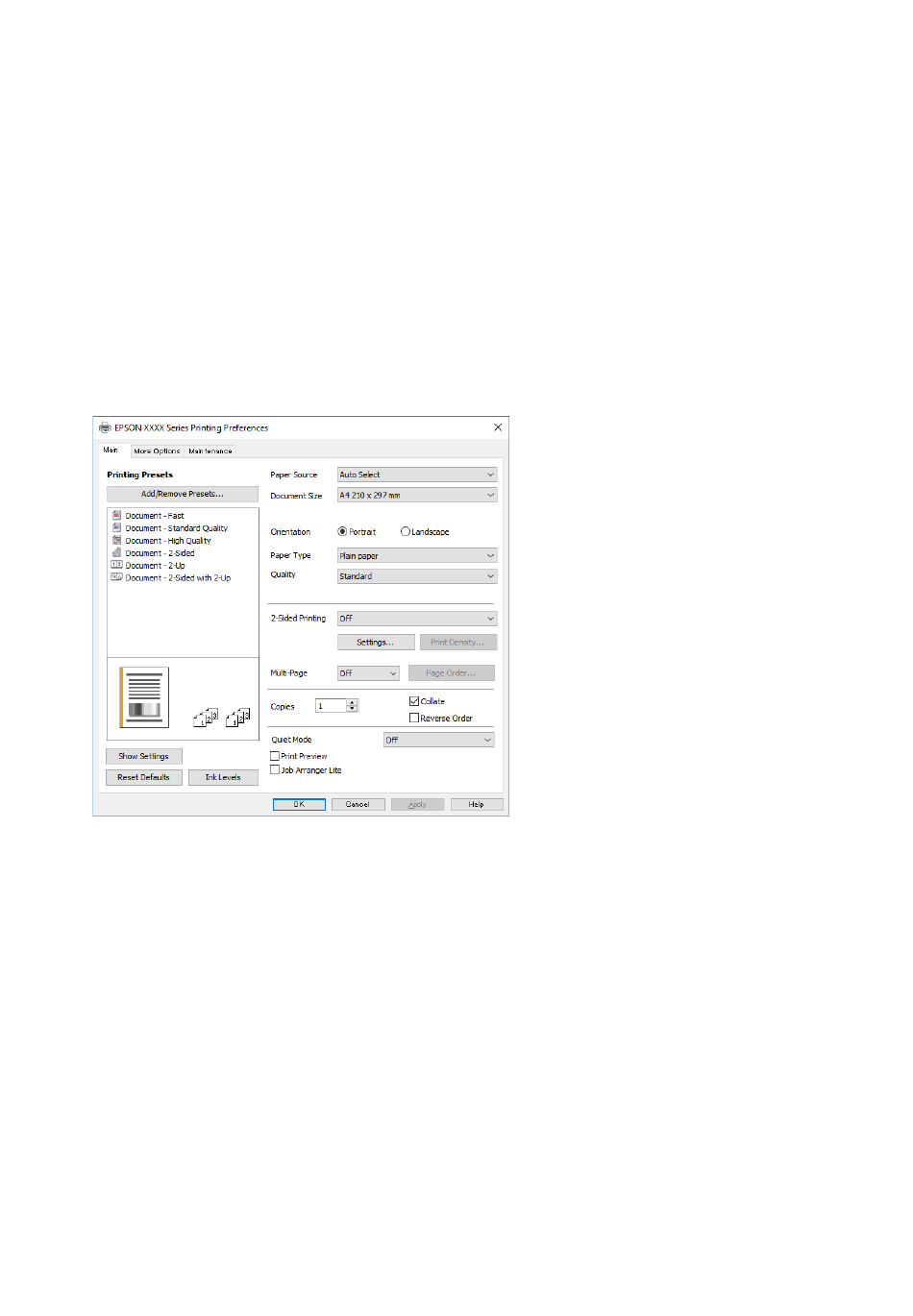This screenshot has width=913, height=1316.
Task: Click the Document - High Quality preset icon
Action: [116, 540]
